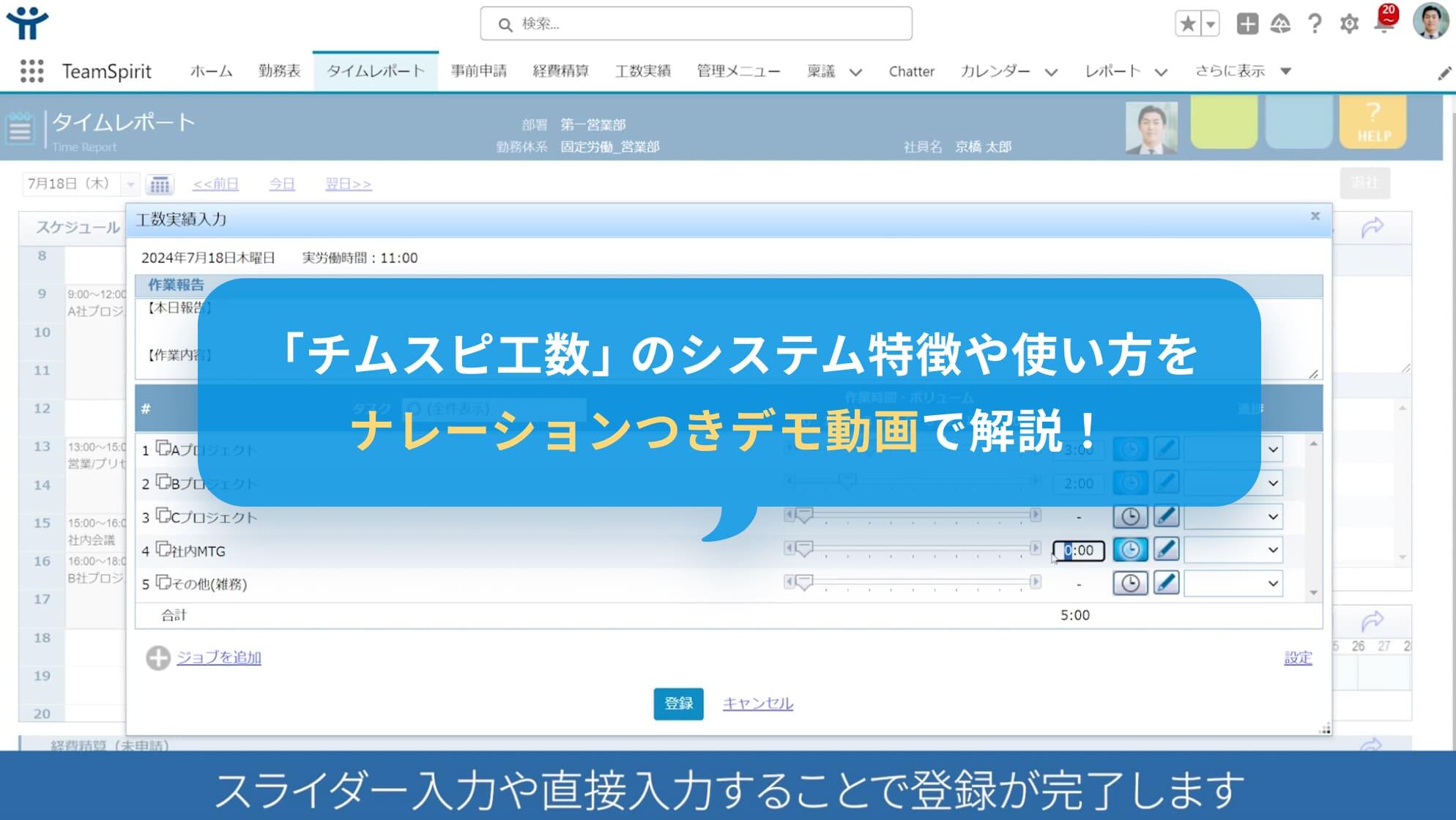Open the calendar picker icon
Viewport: 1456px width, 820px height.
point(160,184)
